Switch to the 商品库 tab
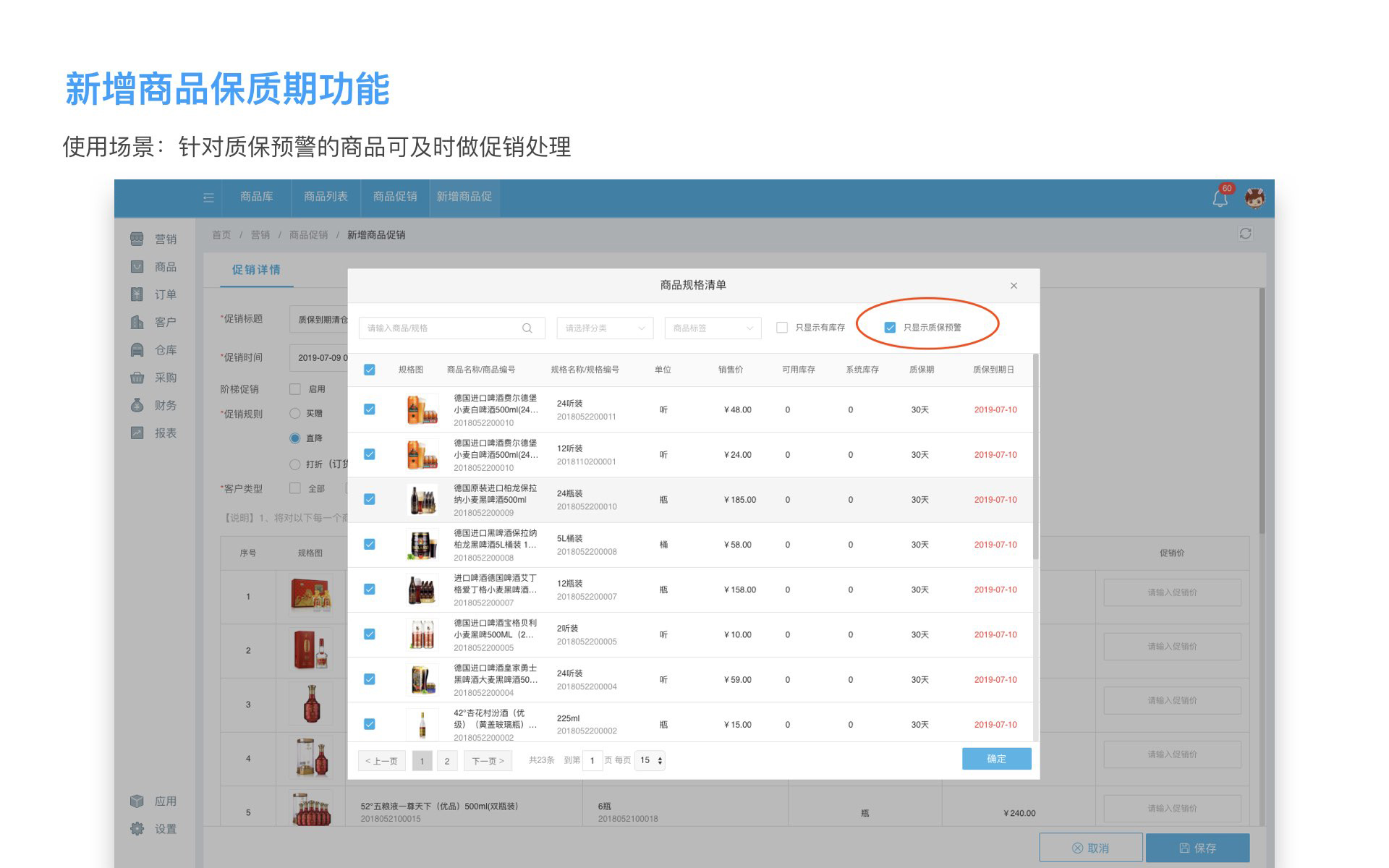The width and height of the screenshot is (1389, 868). 257,197
